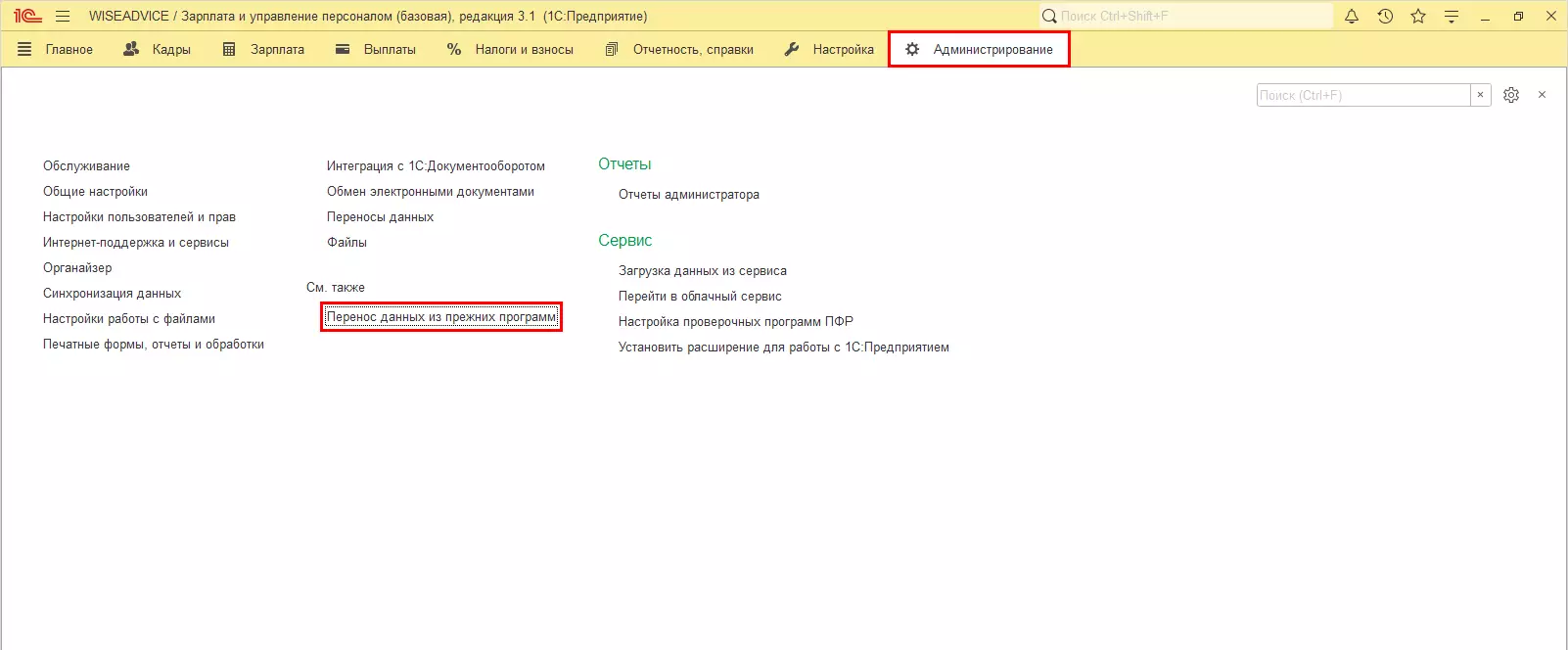This screenshot has width=1568, height=650.
Task: Open section panel settings gear icon
Action: [x=1511, y=95]
